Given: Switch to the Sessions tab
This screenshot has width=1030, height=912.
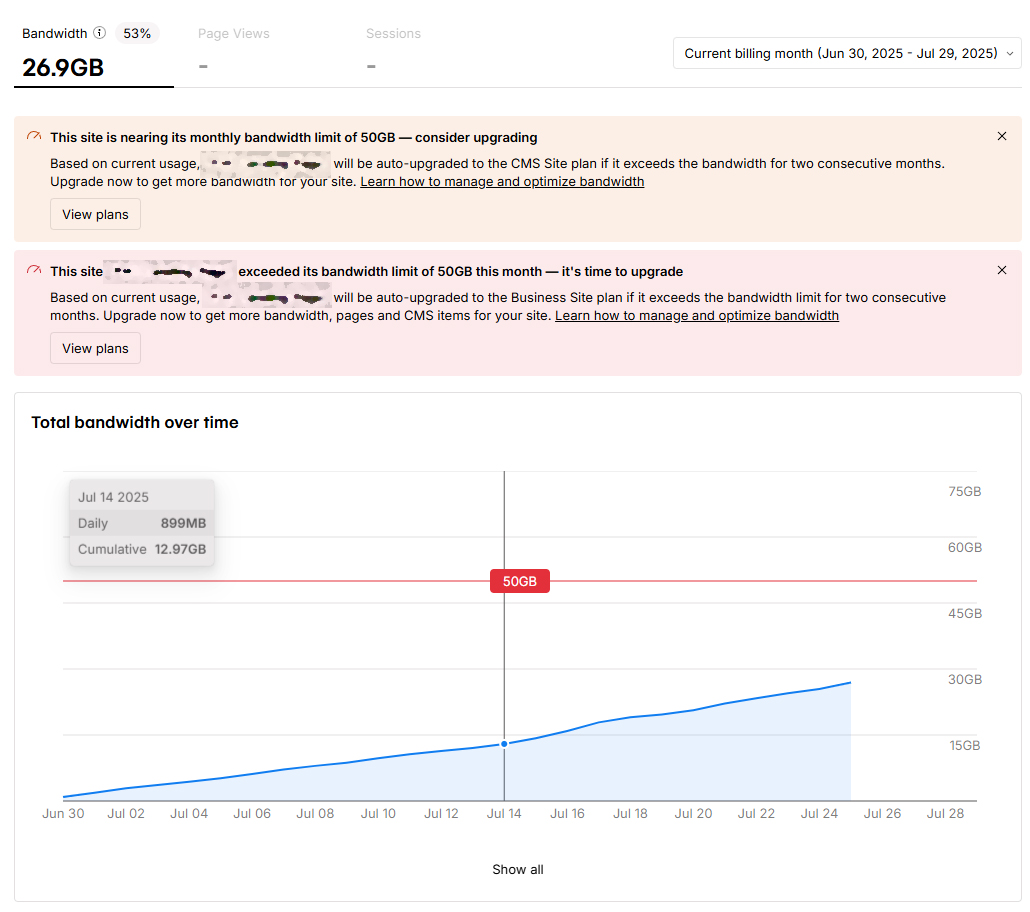Looking at the screenshot, I should click(393, 33).
